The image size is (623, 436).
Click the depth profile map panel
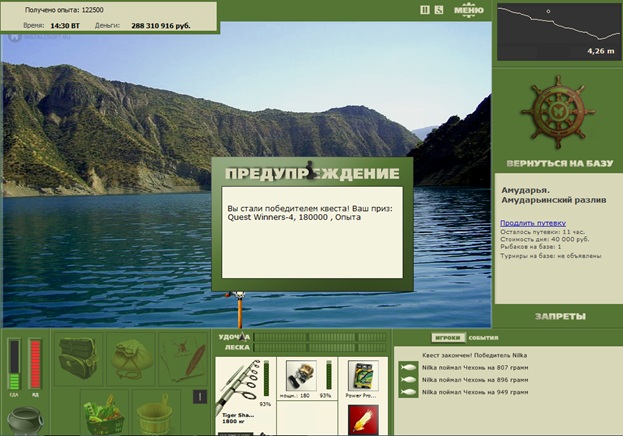[x=558, y=32]
